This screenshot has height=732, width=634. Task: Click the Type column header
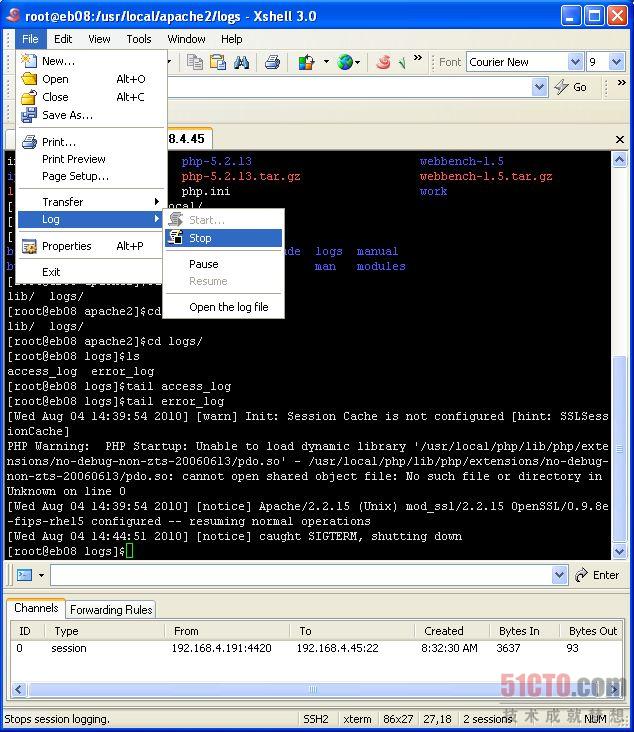coord(105,631)
